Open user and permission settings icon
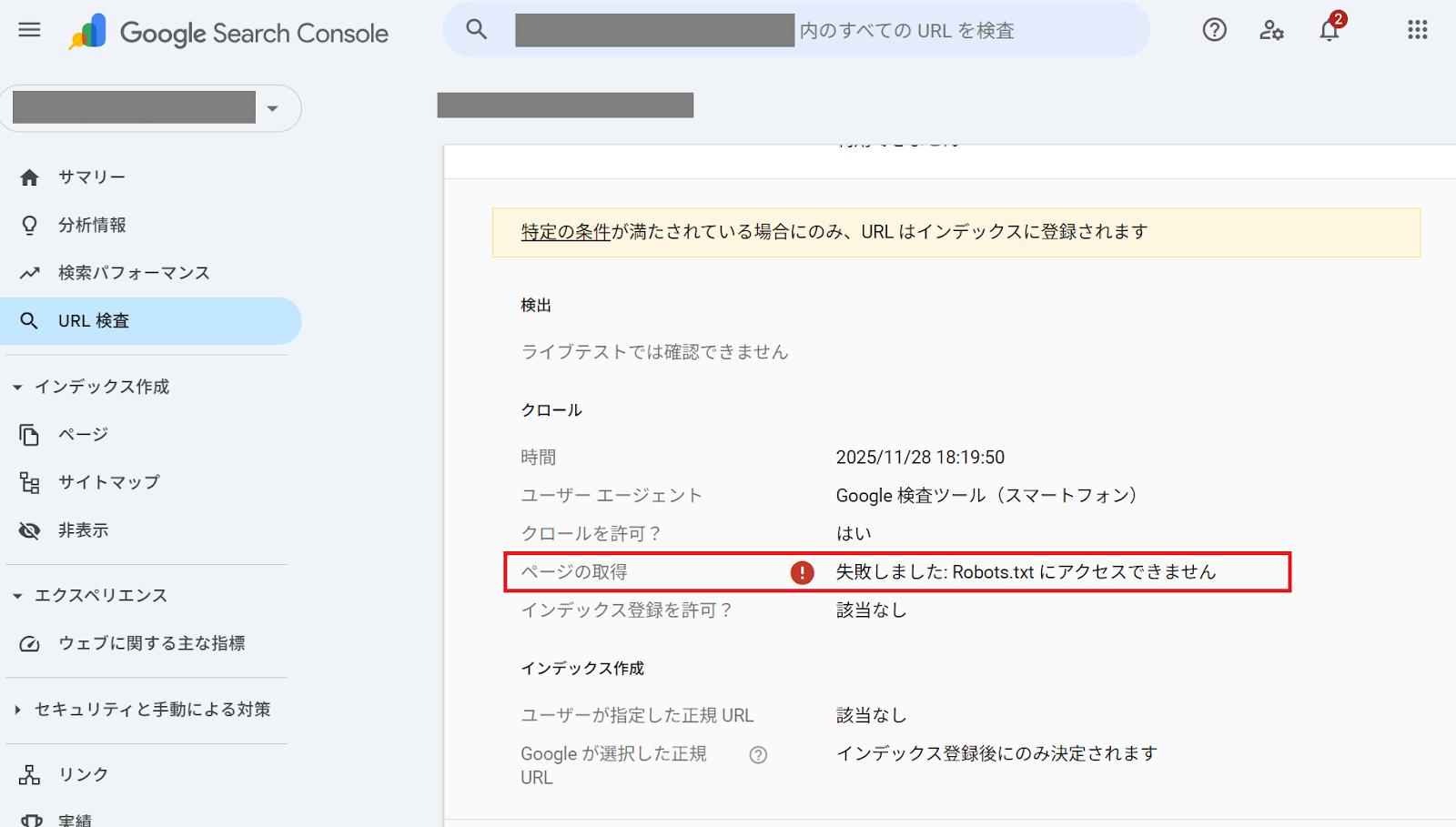 tap(1271, 30)
